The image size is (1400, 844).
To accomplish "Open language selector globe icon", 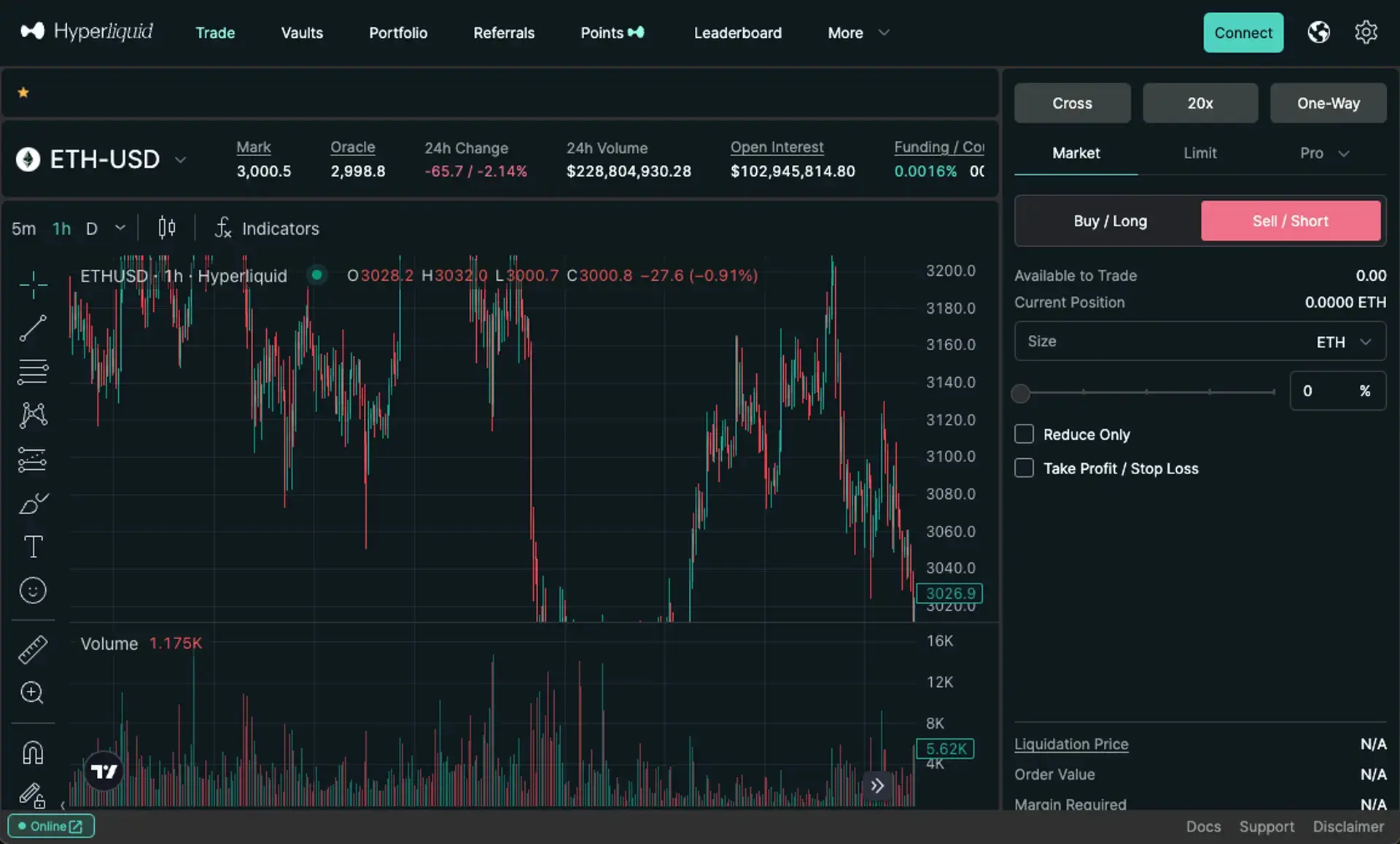I will coord(1318,33).
